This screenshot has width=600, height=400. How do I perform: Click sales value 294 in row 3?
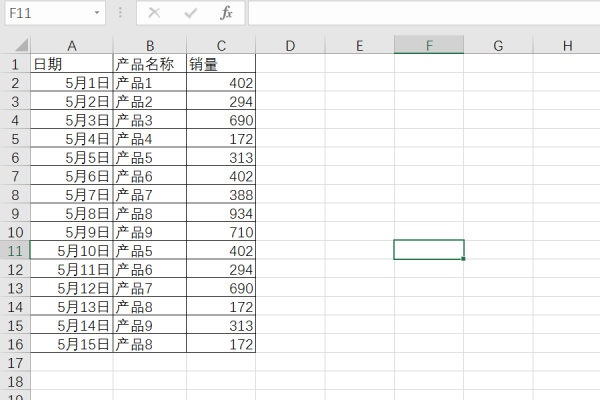221,101
